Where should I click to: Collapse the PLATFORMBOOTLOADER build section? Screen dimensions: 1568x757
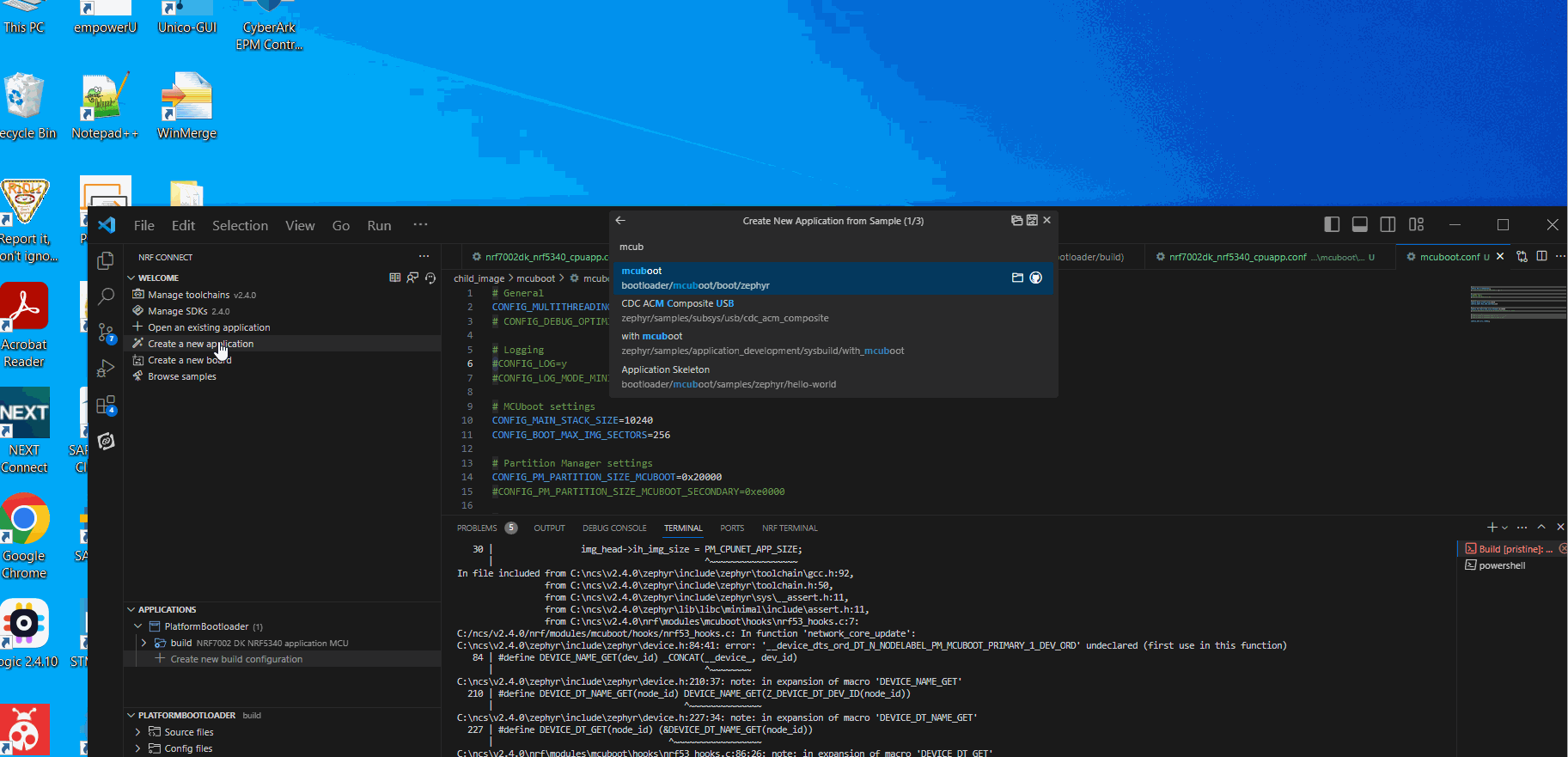[x=131, y=715]
